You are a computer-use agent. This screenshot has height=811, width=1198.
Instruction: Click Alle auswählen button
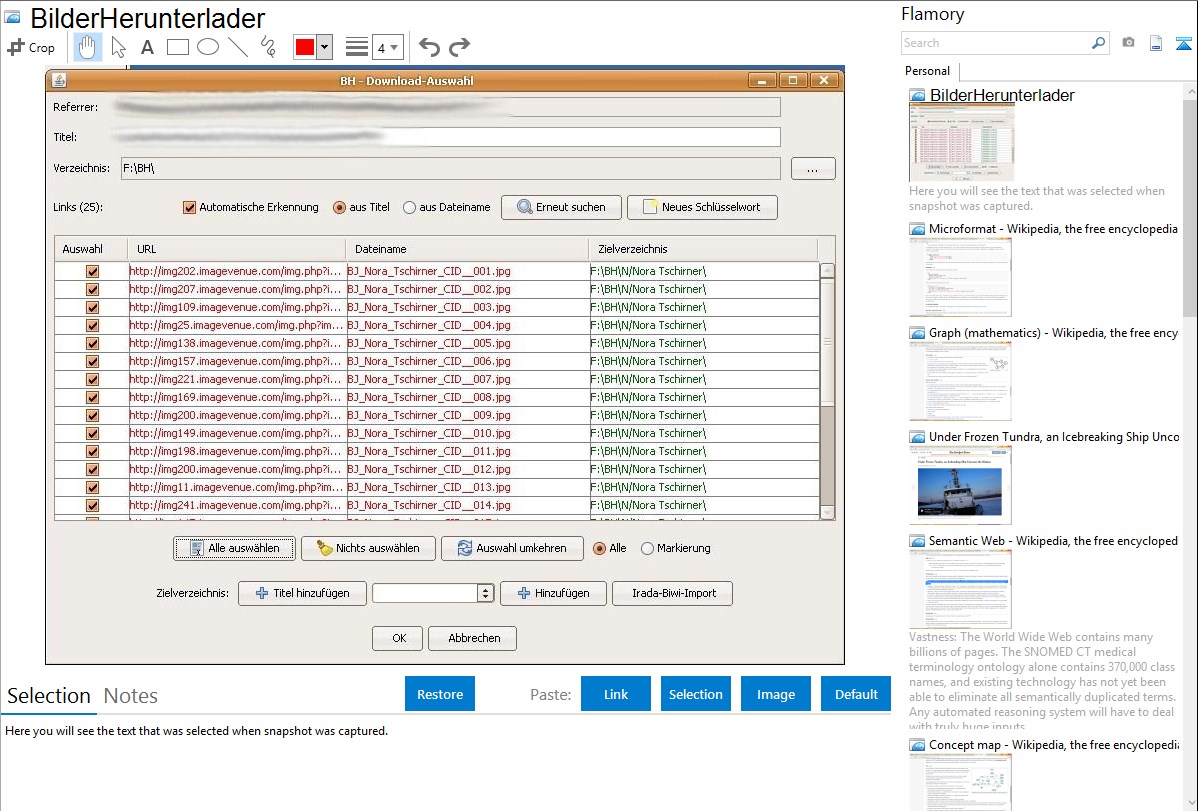click(235, 548)
